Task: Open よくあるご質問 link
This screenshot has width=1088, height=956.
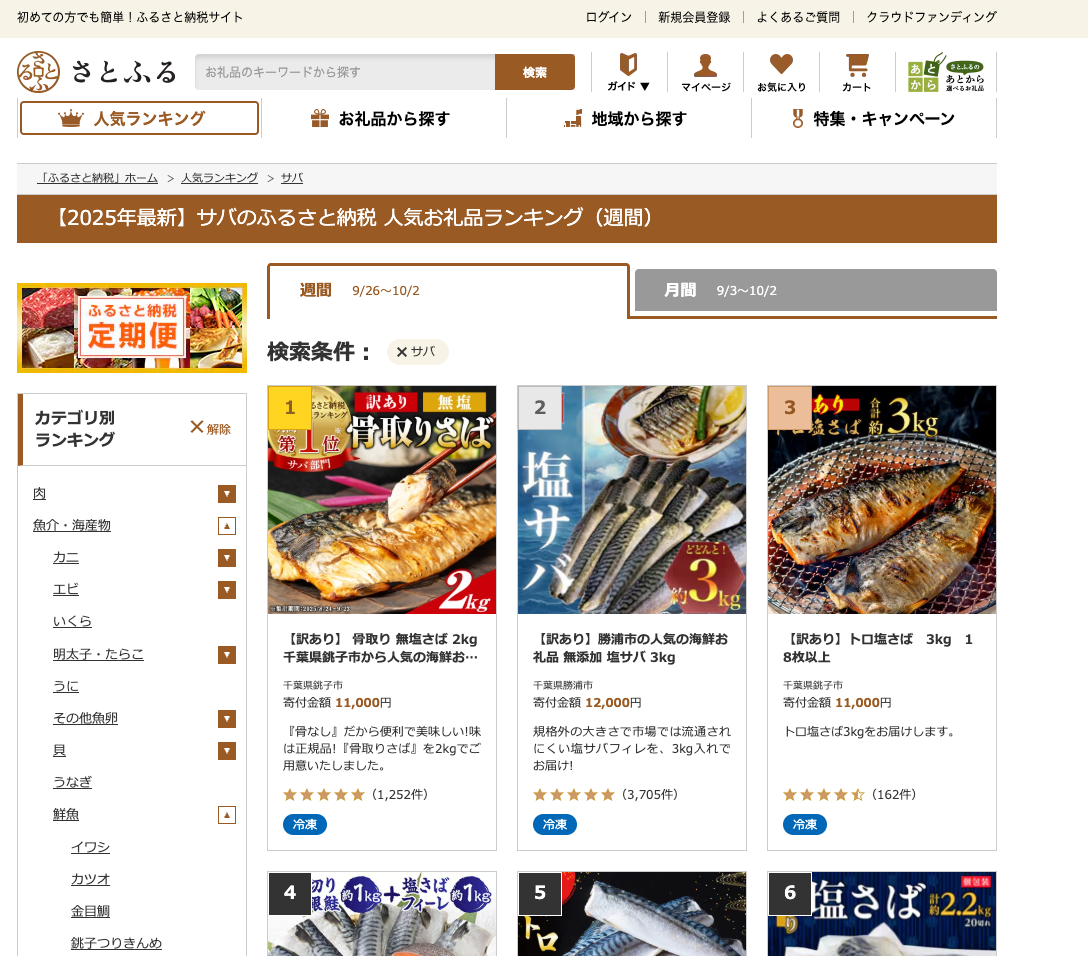Action: [x=798, y=17]
